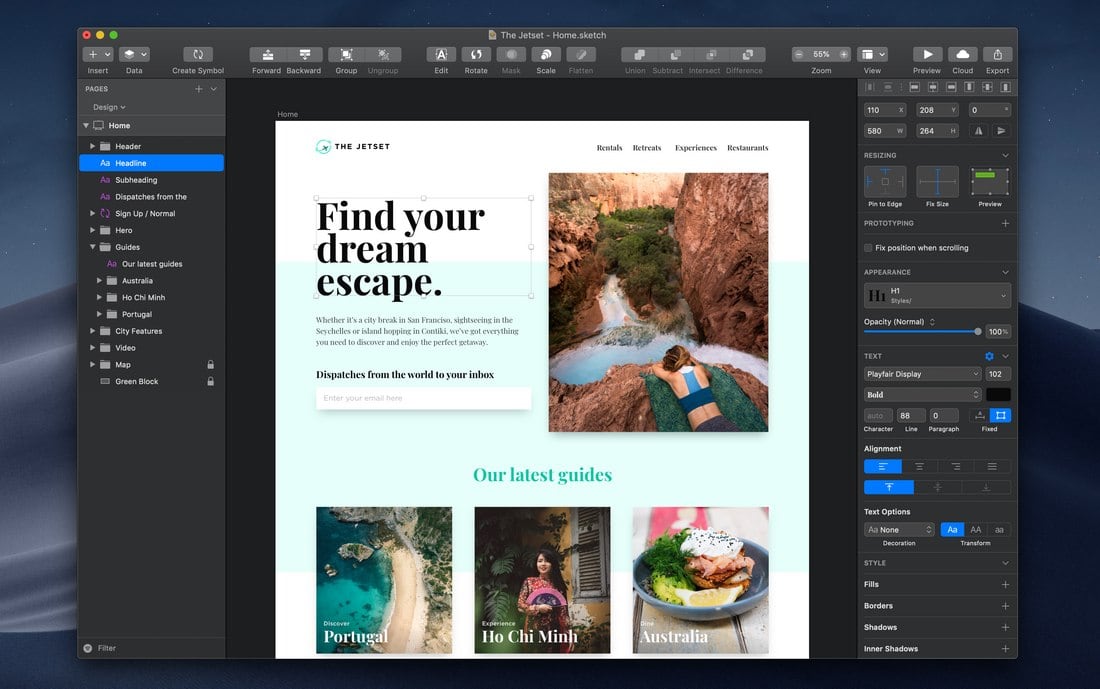The height and width of the screenshot is (689, 1100).
Task: Start Preview with the play icon
Action: coord(927,55)
